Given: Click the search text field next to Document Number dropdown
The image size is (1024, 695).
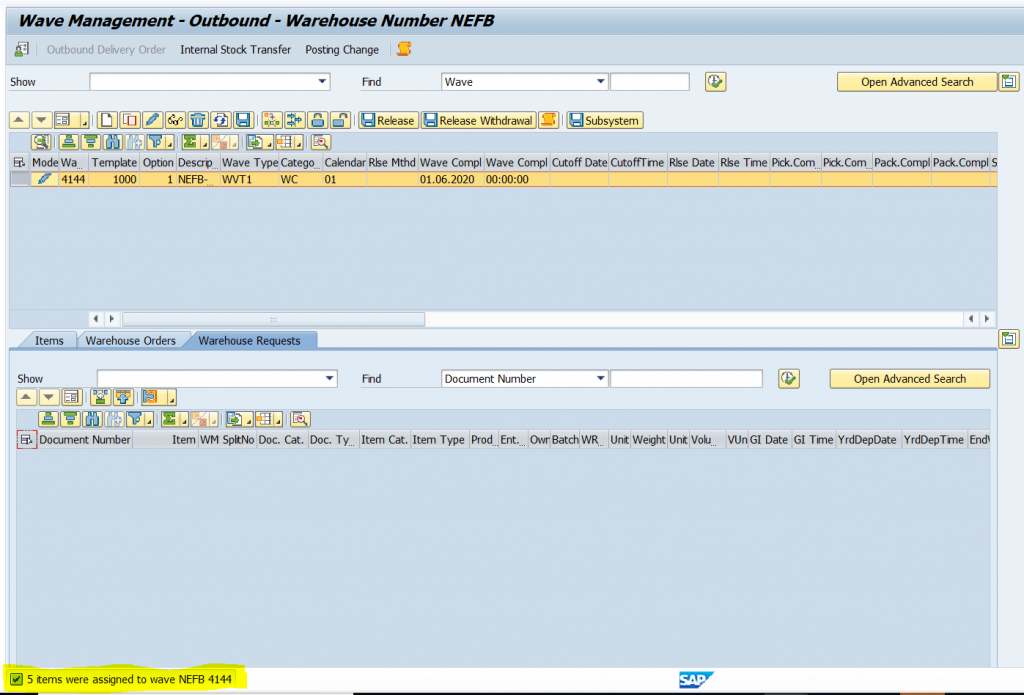Looking at the screenshot, I should click(x=686, y=379).
